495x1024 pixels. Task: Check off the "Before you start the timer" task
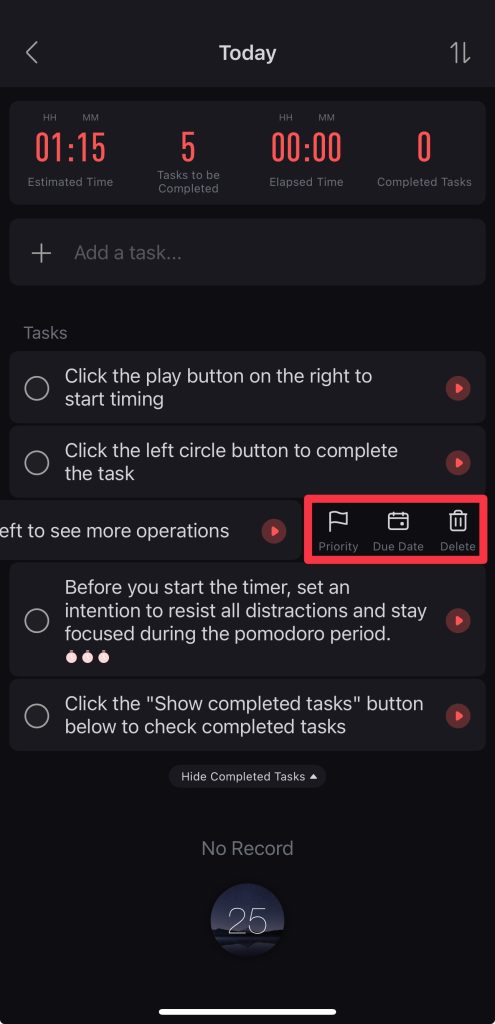37,620
